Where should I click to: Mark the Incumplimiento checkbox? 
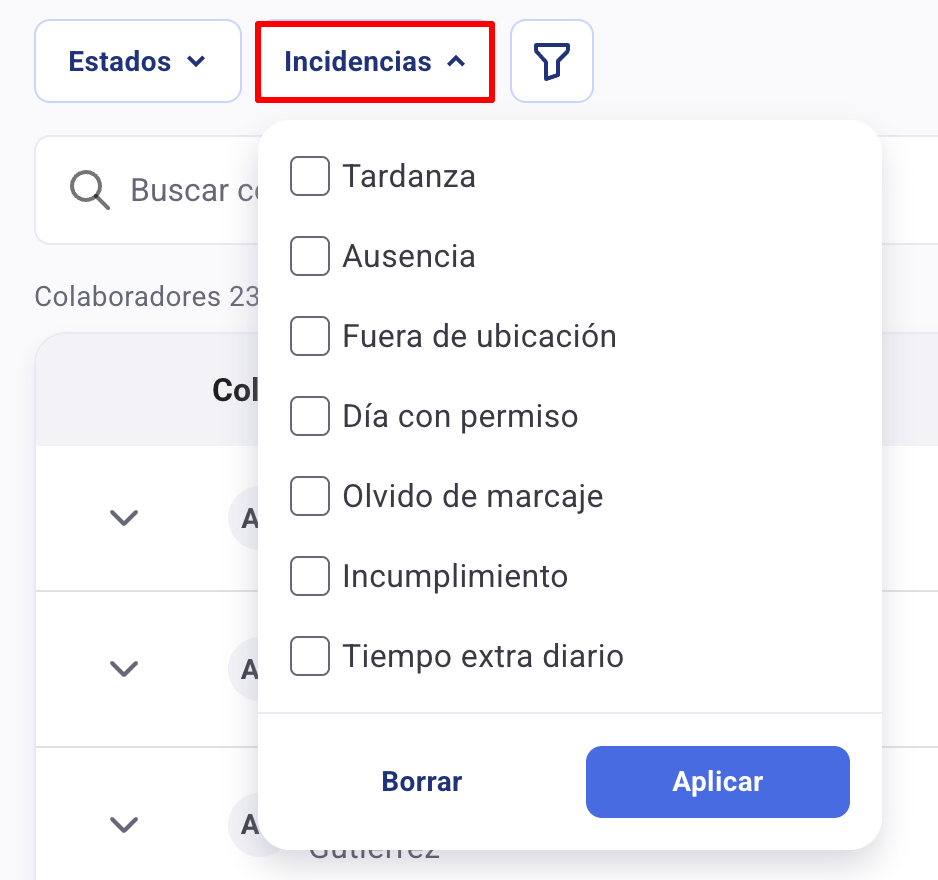click(x=310, y=576)
